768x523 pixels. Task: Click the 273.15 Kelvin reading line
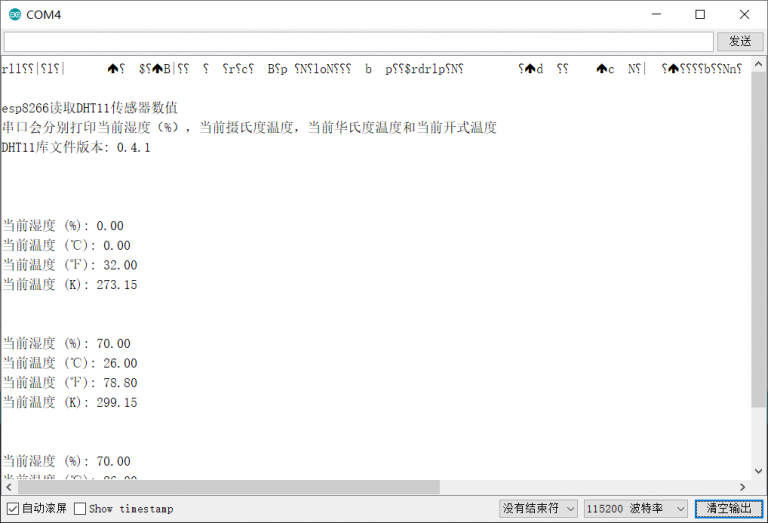tap(70, 285)
